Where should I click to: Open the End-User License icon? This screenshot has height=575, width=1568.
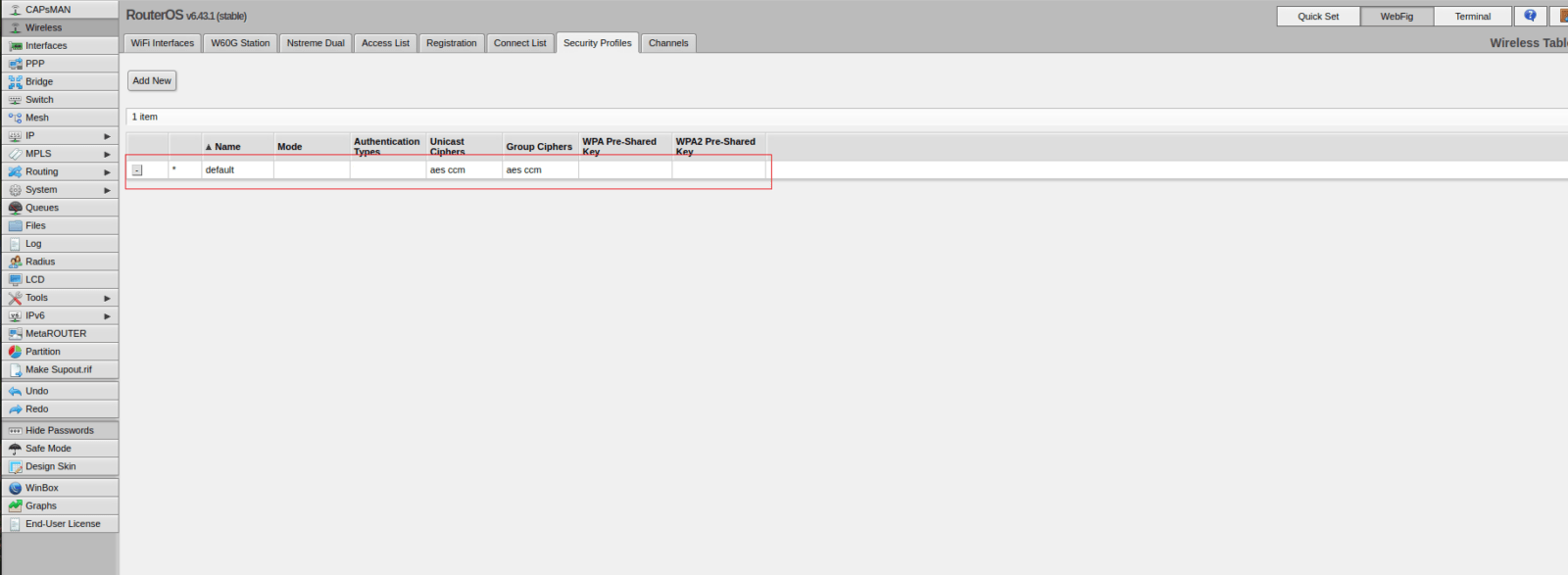15,524
